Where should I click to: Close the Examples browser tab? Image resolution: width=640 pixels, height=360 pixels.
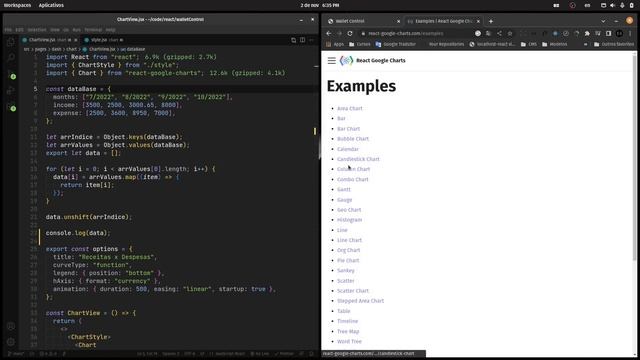pyautogui.click(x=478, y=21)
